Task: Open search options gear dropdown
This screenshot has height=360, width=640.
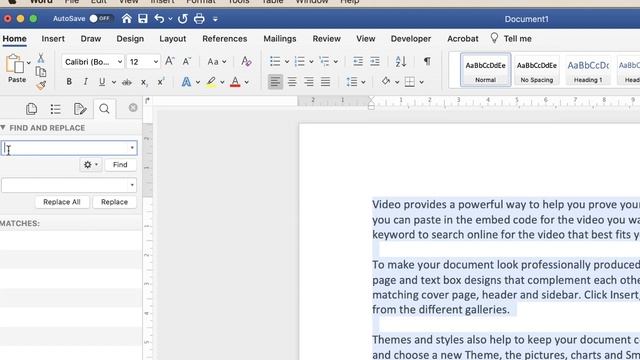Action: click(91, 164)
